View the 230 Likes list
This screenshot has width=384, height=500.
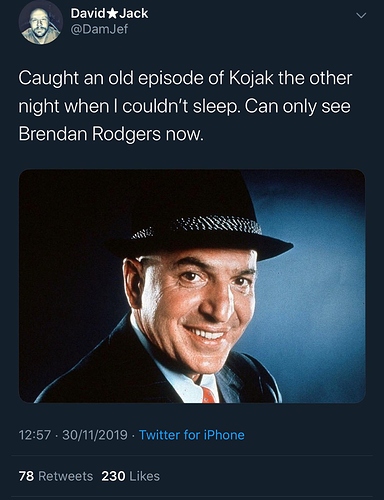(131, 476)
